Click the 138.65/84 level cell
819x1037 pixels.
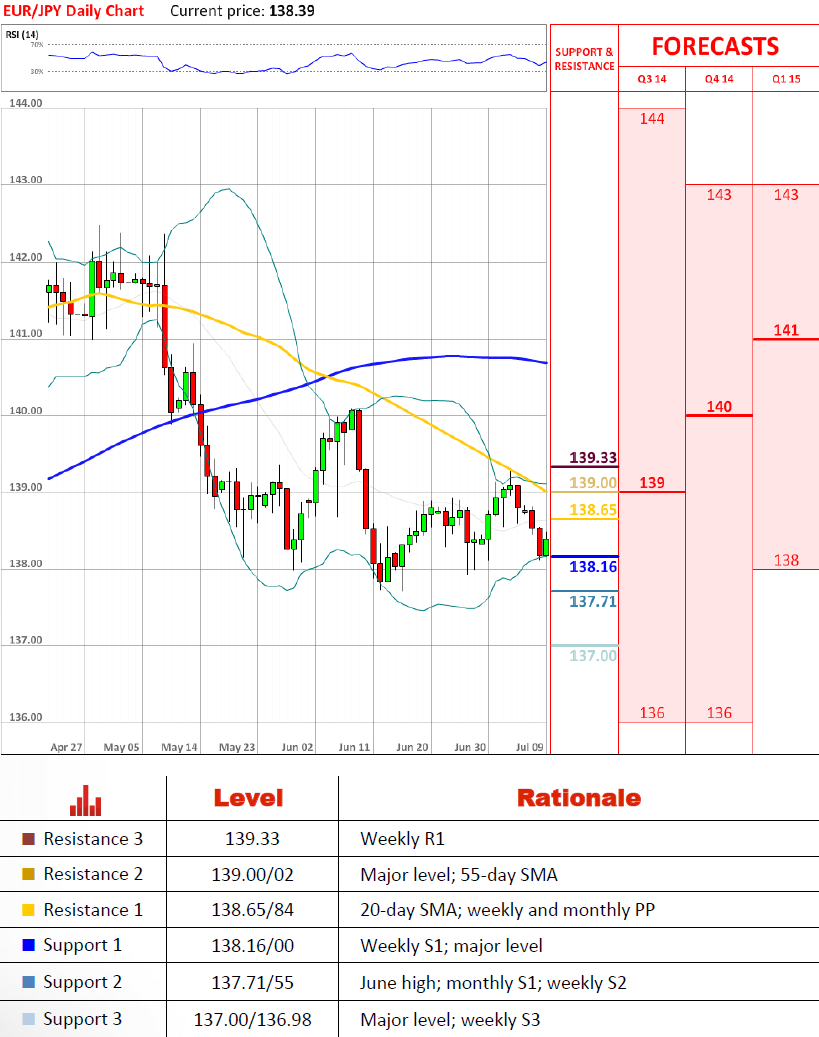click(x=252, y=910)
